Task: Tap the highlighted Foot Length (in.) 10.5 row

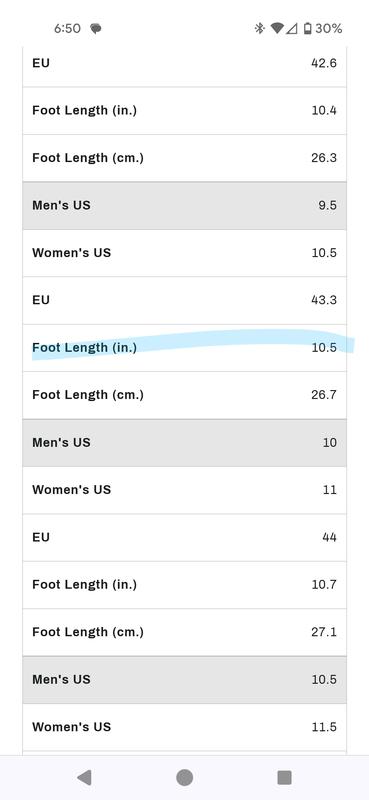Action: tap(184, 348)
